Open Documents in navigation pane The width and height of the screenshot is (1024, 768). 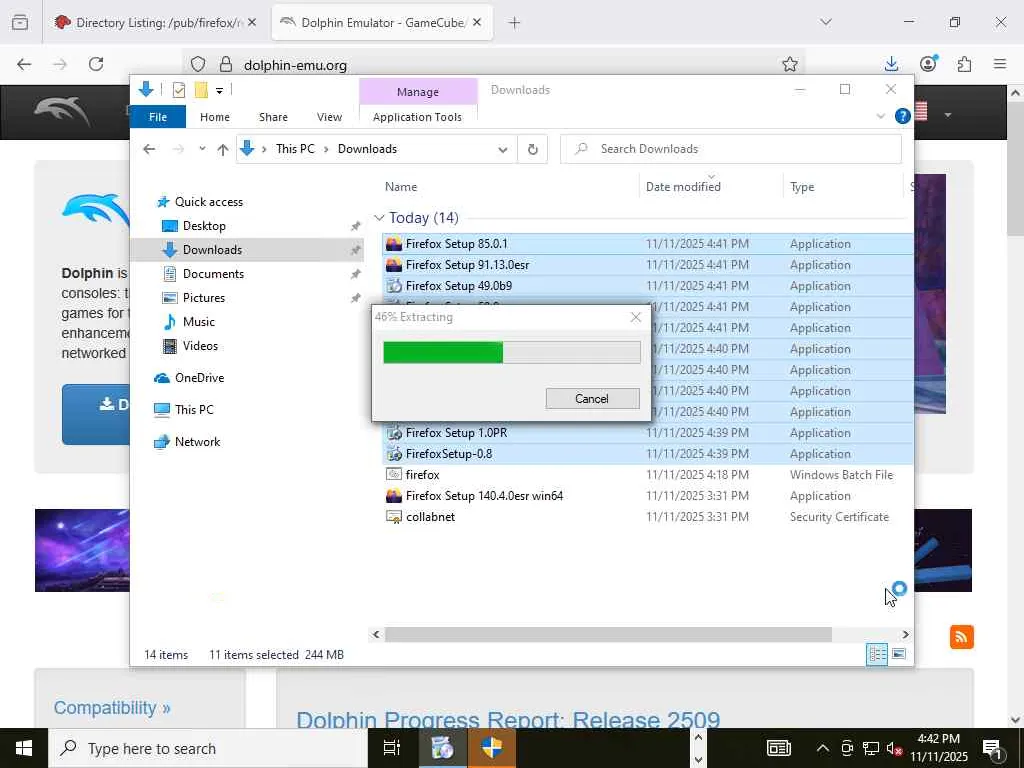(213, 274)
